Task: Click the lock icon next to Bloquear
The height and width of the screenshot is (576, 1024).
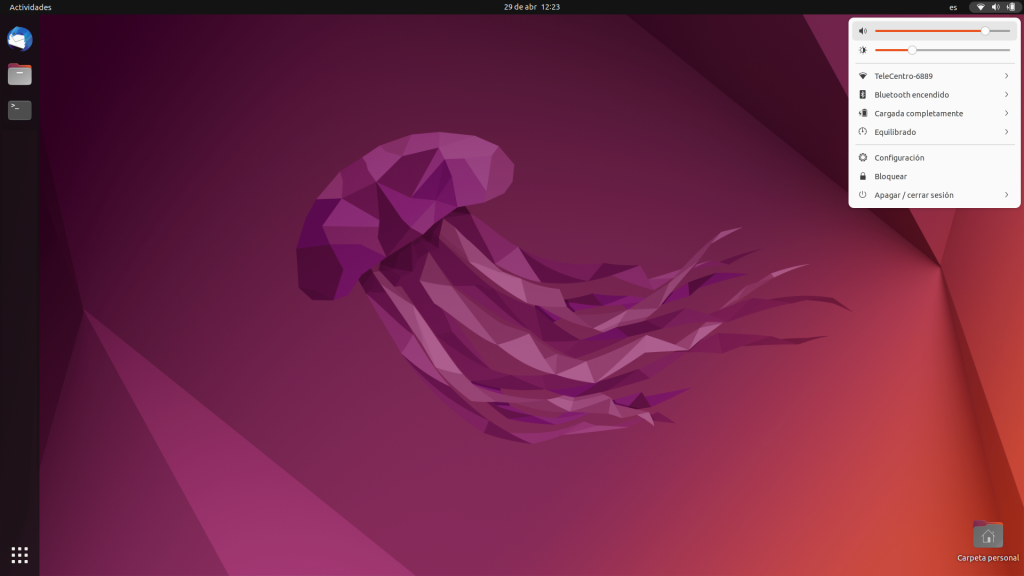Action: [x=862, y=176]
